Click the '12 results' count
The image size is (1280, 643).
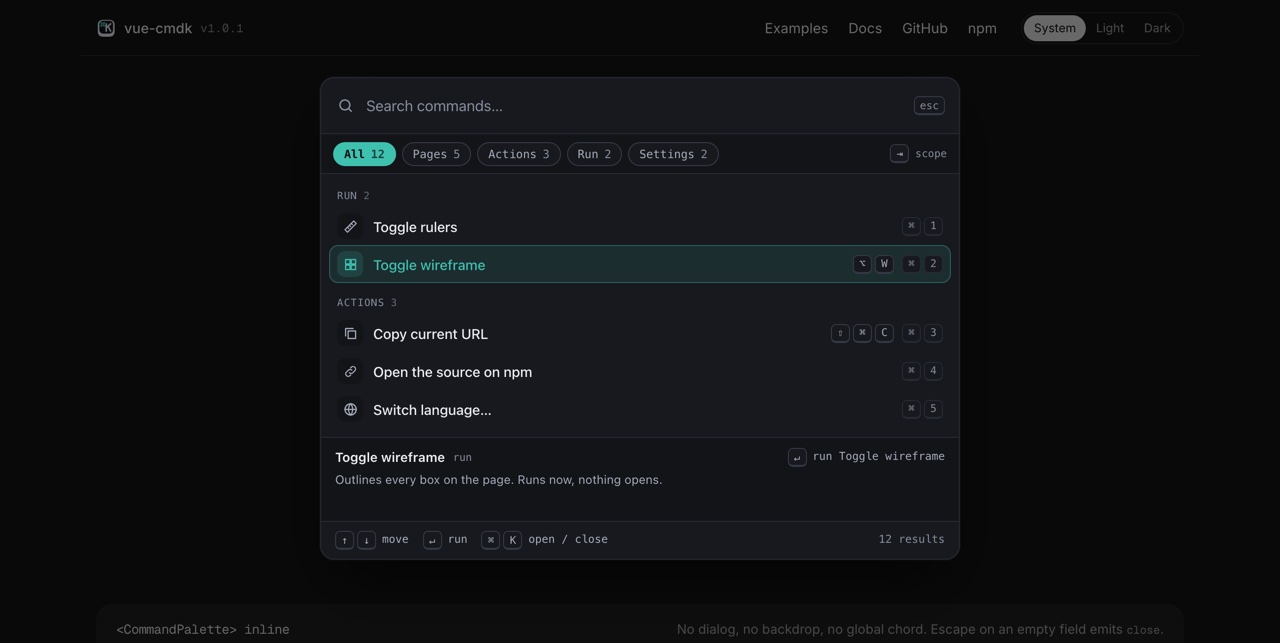(911, 539)
